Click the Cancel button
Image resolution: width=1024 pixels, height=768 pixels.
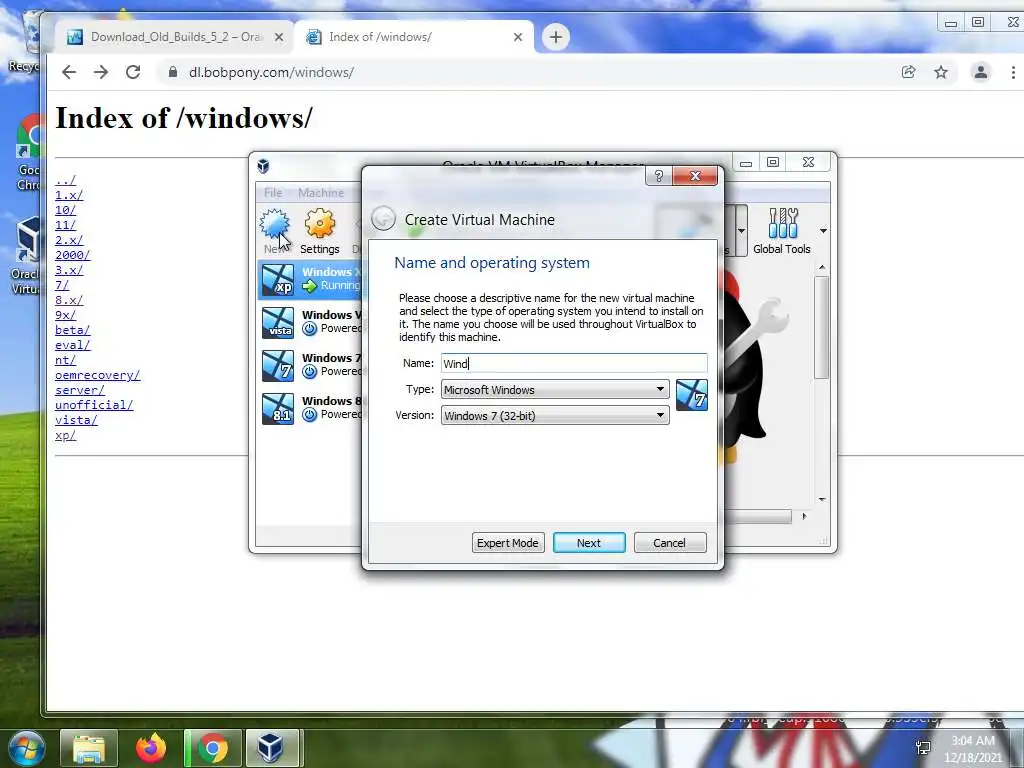(x=669, y=543)
